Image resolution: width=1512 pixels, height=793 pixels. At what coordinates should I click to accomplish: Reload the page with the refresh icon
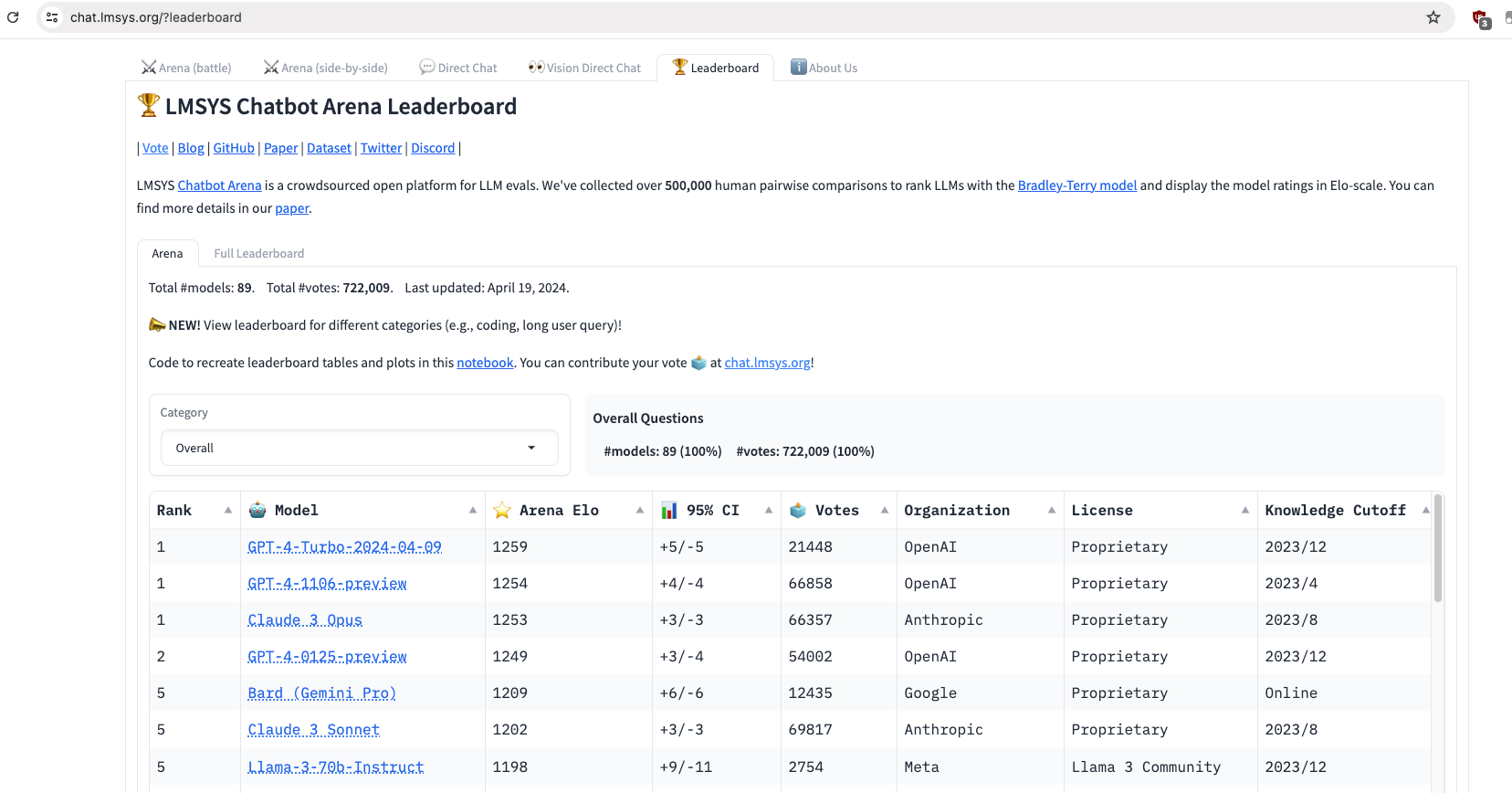[13, 17]
